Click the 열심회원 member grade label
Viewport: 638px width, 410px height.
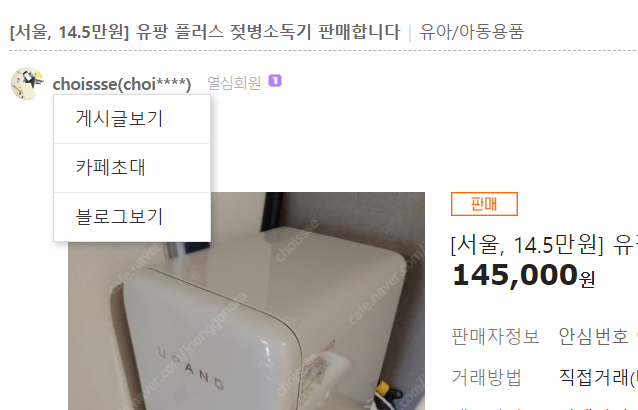(x=234, y=83)
